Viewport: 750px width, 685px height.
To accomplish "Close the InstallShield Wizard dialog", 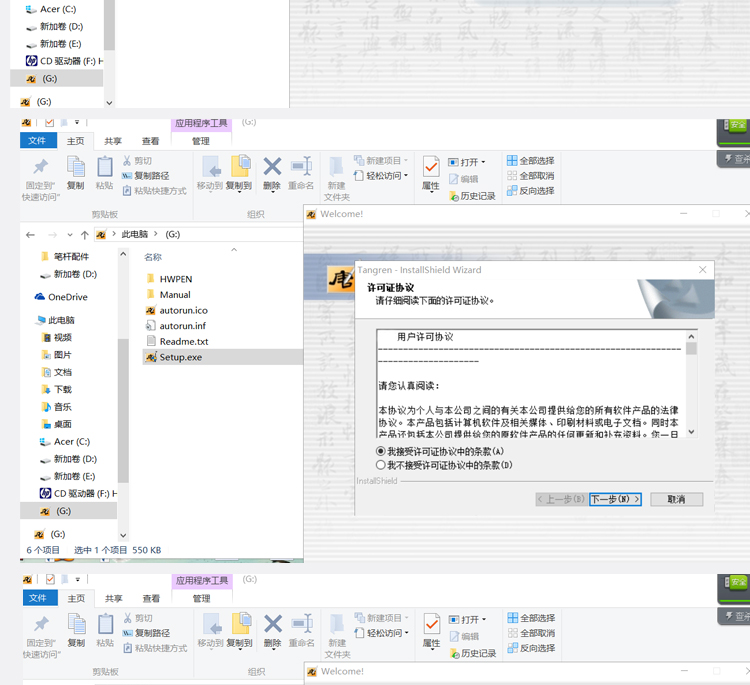I will (x=702, y=270).
